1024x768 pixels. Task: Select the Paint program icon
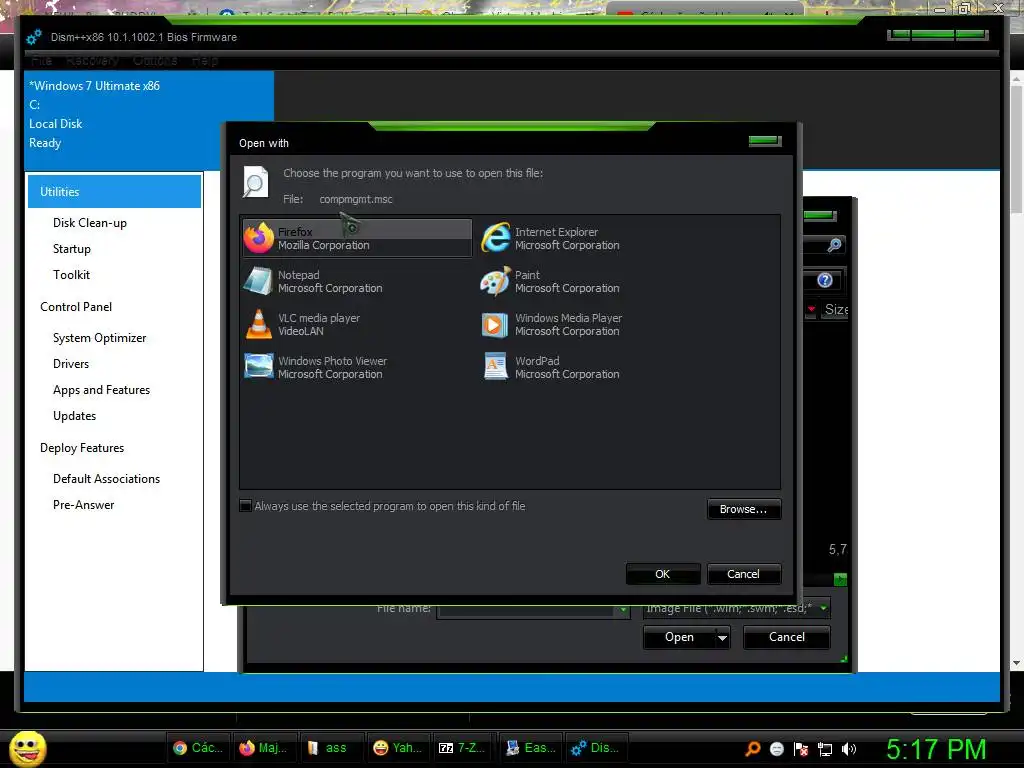495,281
